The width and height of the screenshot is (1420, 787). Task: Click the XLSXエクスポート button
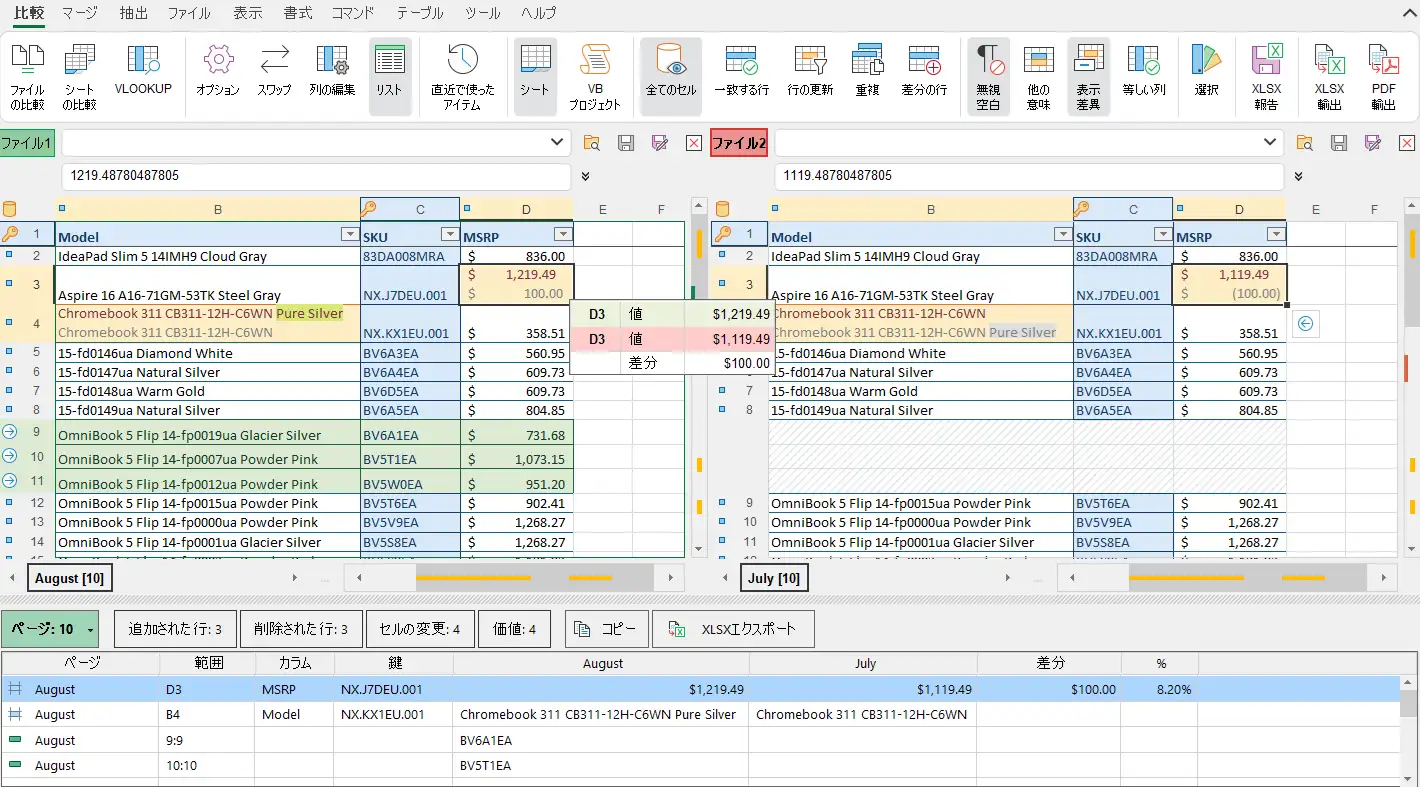tap(733, 629)
